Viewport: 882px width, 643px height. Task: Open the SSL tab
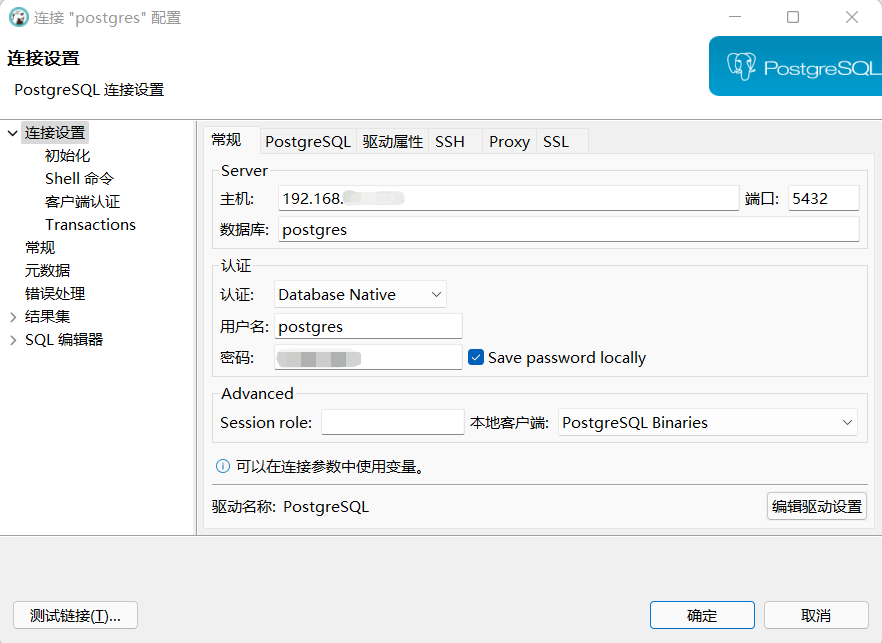click(556, 141)
